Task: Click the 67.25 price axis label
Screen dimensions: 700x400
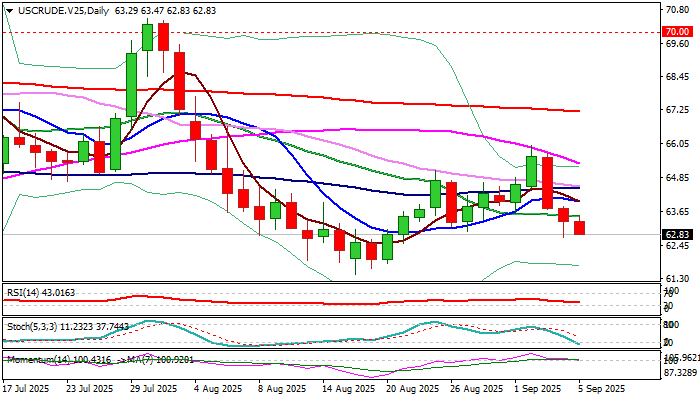Action: [x=679, y=110]
